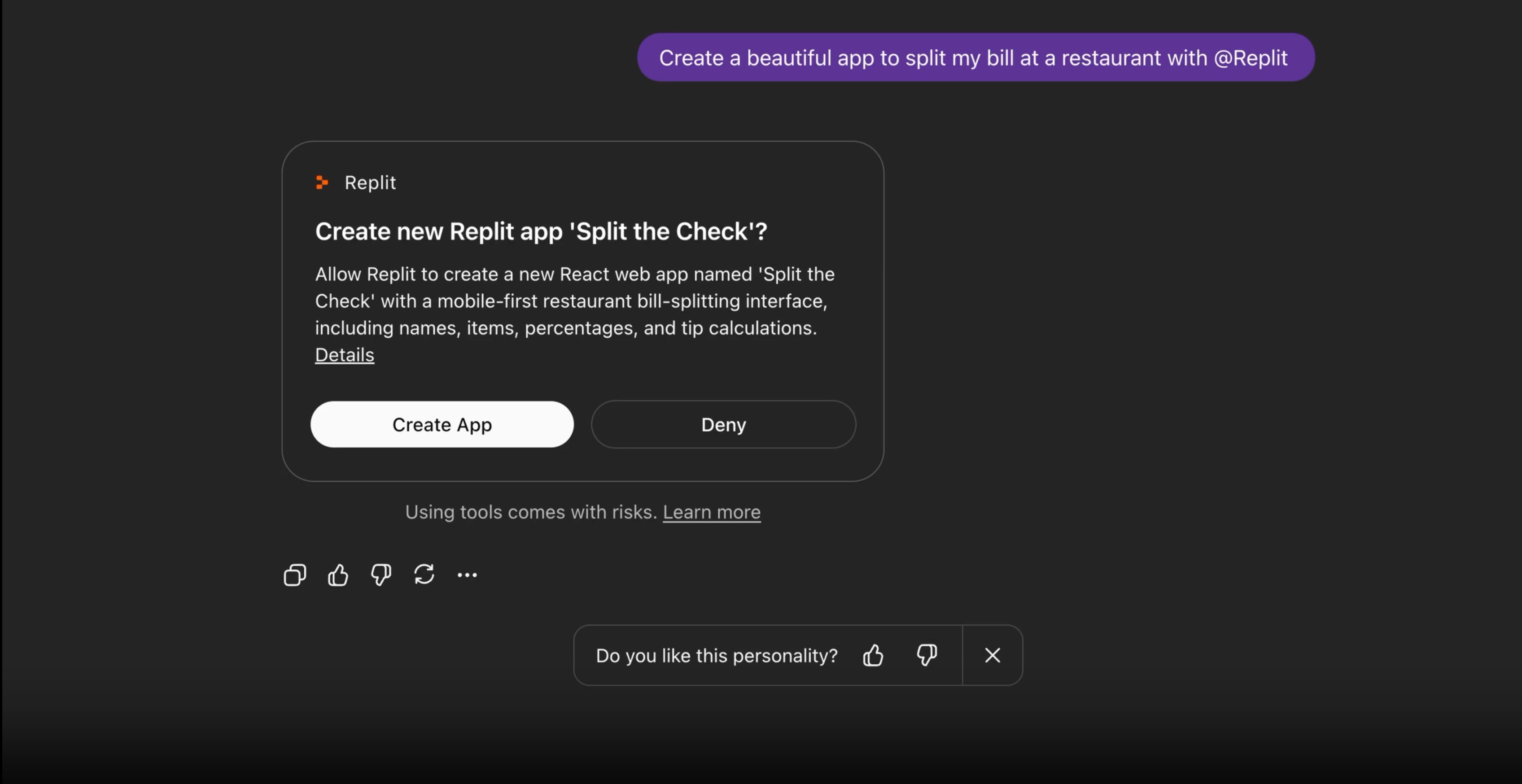The width and height of the screenshot is (1522, 784).
Task: Give the response a thumbs up
Action: coord(338,574)
